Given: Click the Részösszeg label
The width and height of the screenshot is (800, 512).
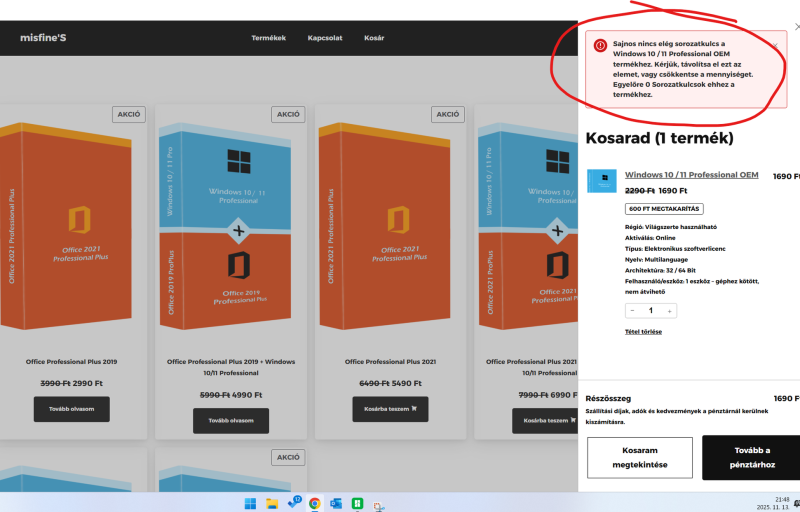Looking at the screenshot, I should coord(608,398).
